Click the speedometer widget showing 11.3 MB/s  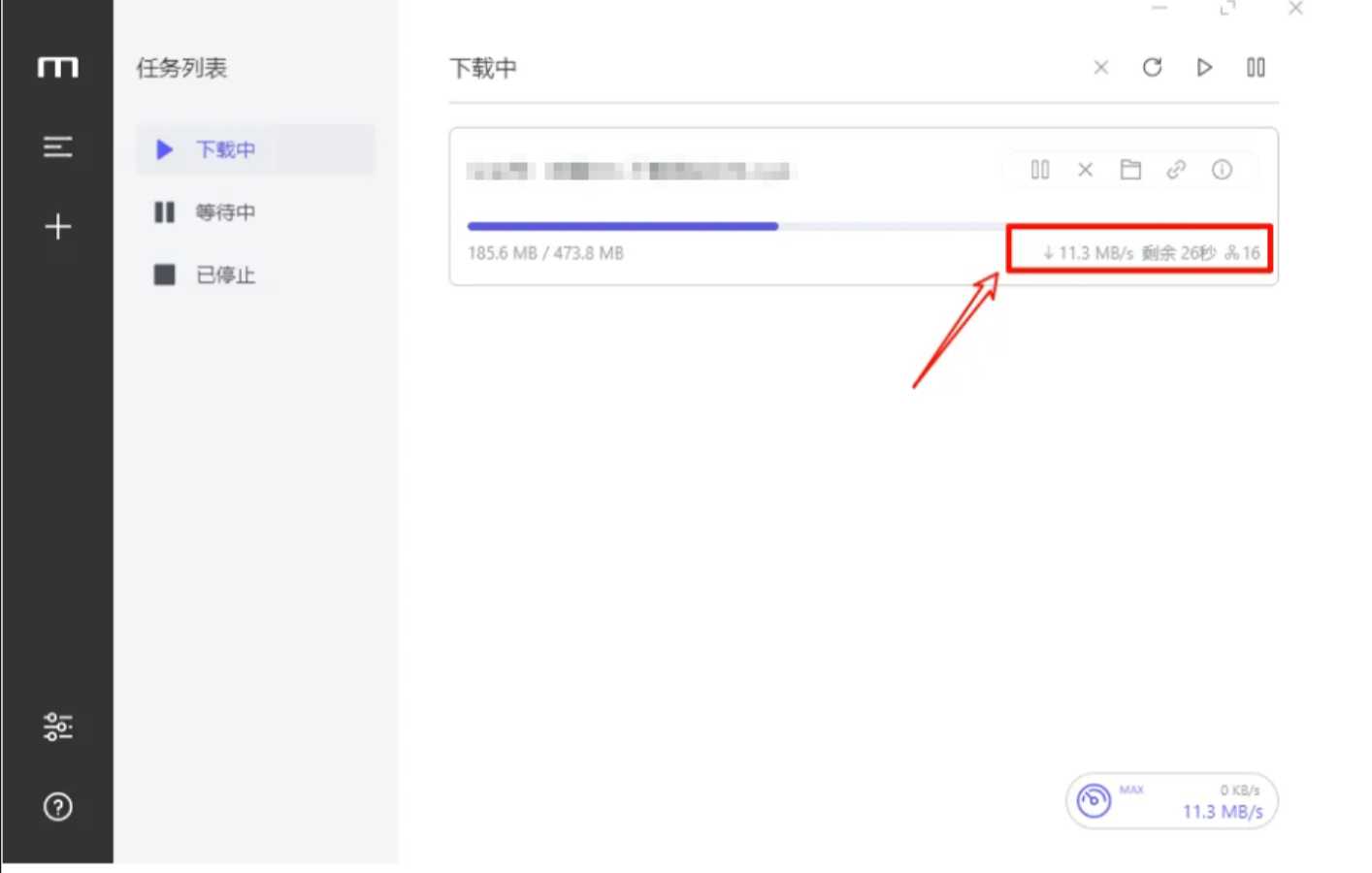(1171, 801)
